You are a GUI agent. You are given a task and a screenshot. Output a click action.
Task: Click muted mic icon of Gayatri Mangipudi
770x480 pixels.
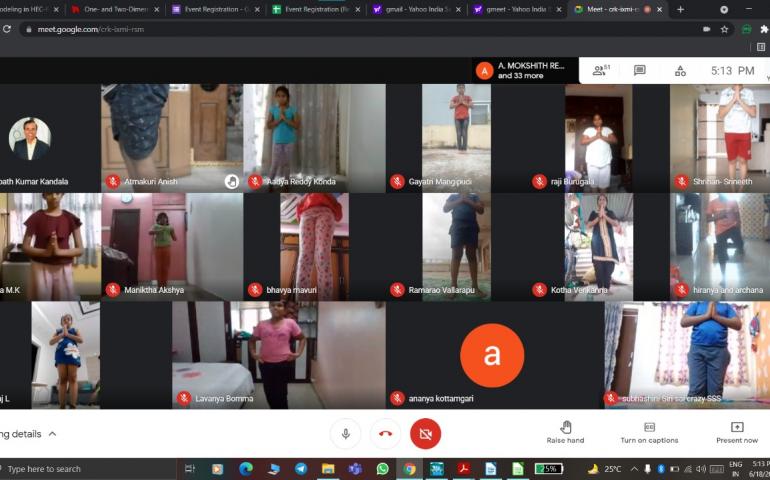pos(397,182)
